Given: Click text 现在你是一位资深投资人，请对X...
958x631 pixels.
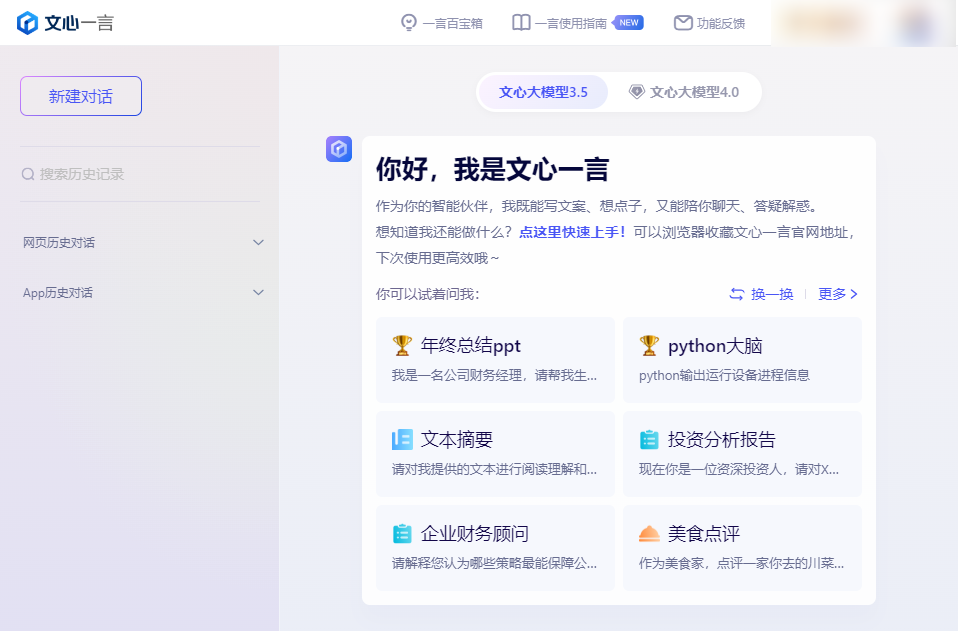Looking at the screenshot, I should point(739,469).
